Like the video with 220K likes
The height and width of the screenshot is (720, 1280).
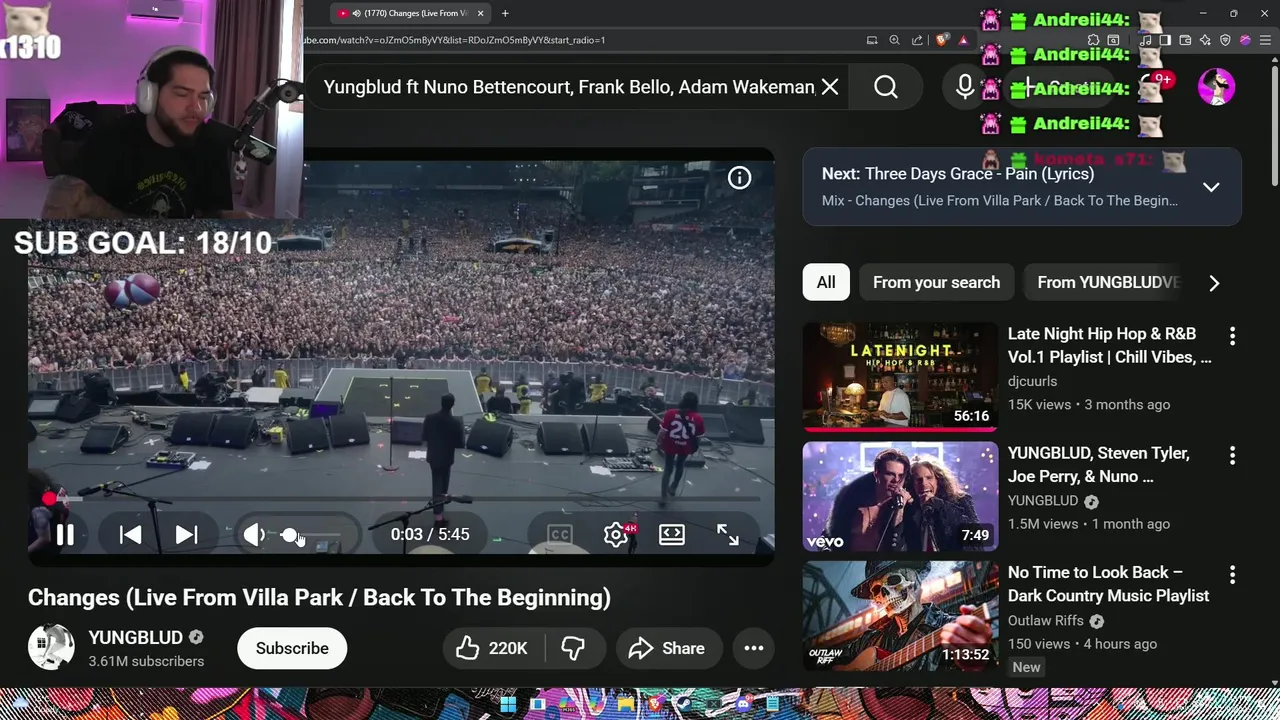click(x=492, y=648)
